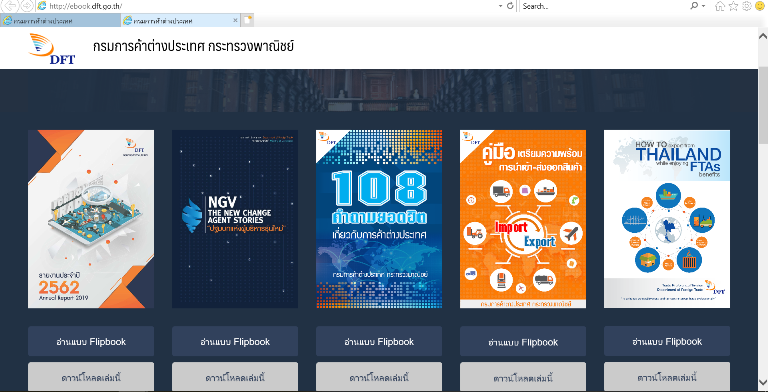Click the DFT logo in header

tap(52, 49)
